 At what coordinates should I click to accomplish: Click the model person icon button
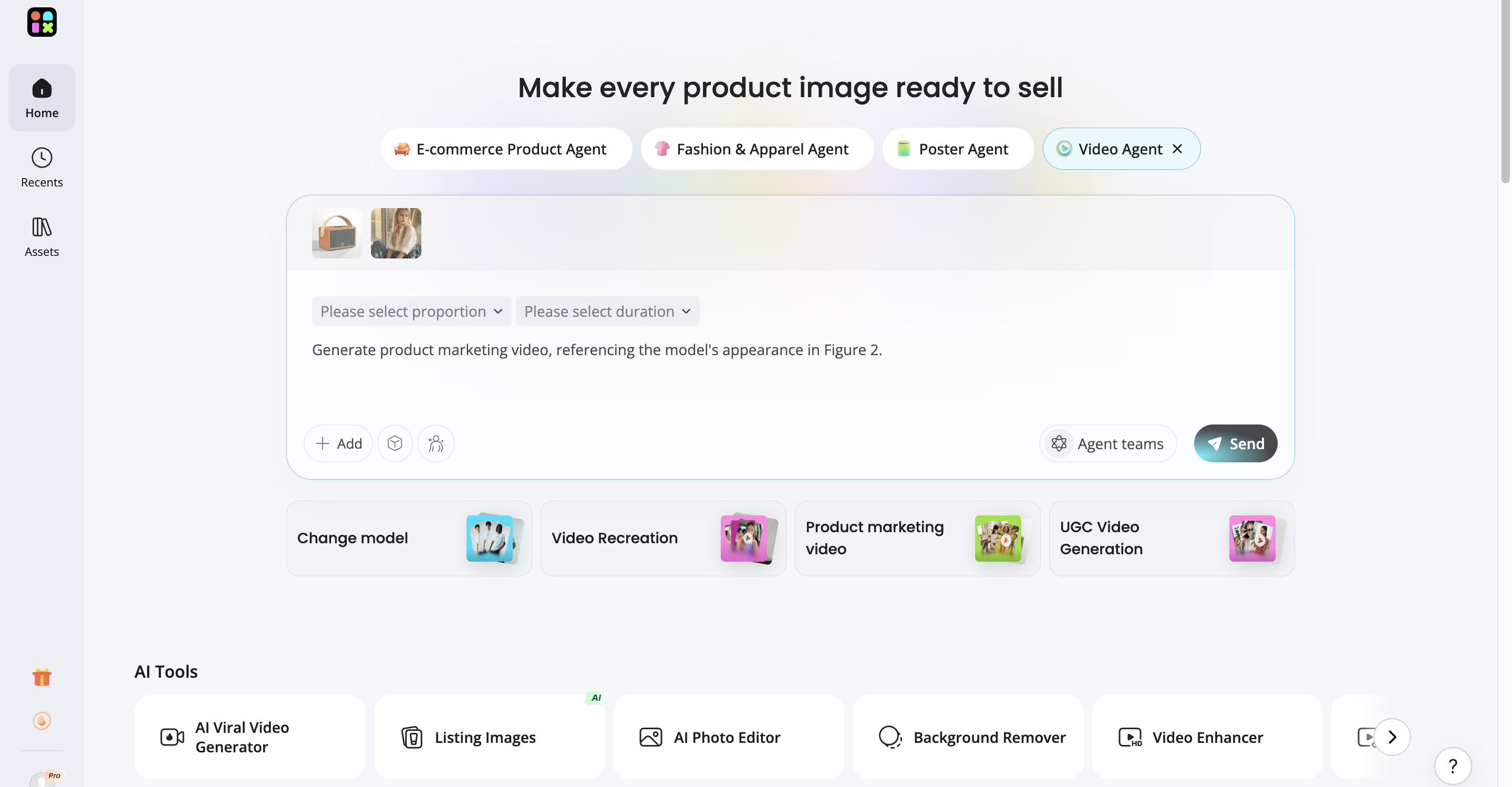click(436, 444)
